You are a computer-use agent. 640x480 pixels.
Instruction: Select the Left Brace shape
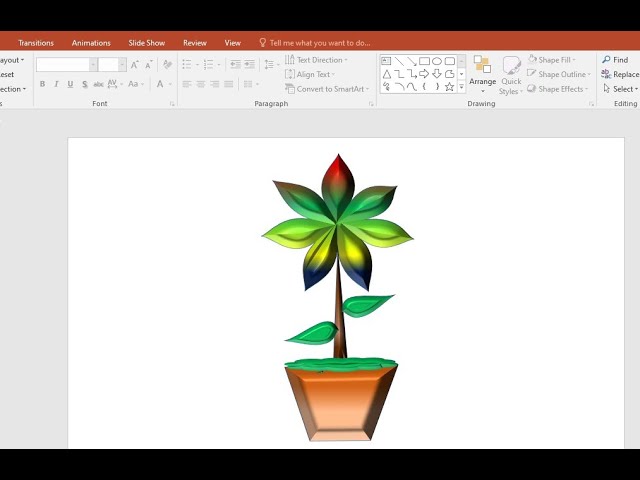click(x=424, y=87)
